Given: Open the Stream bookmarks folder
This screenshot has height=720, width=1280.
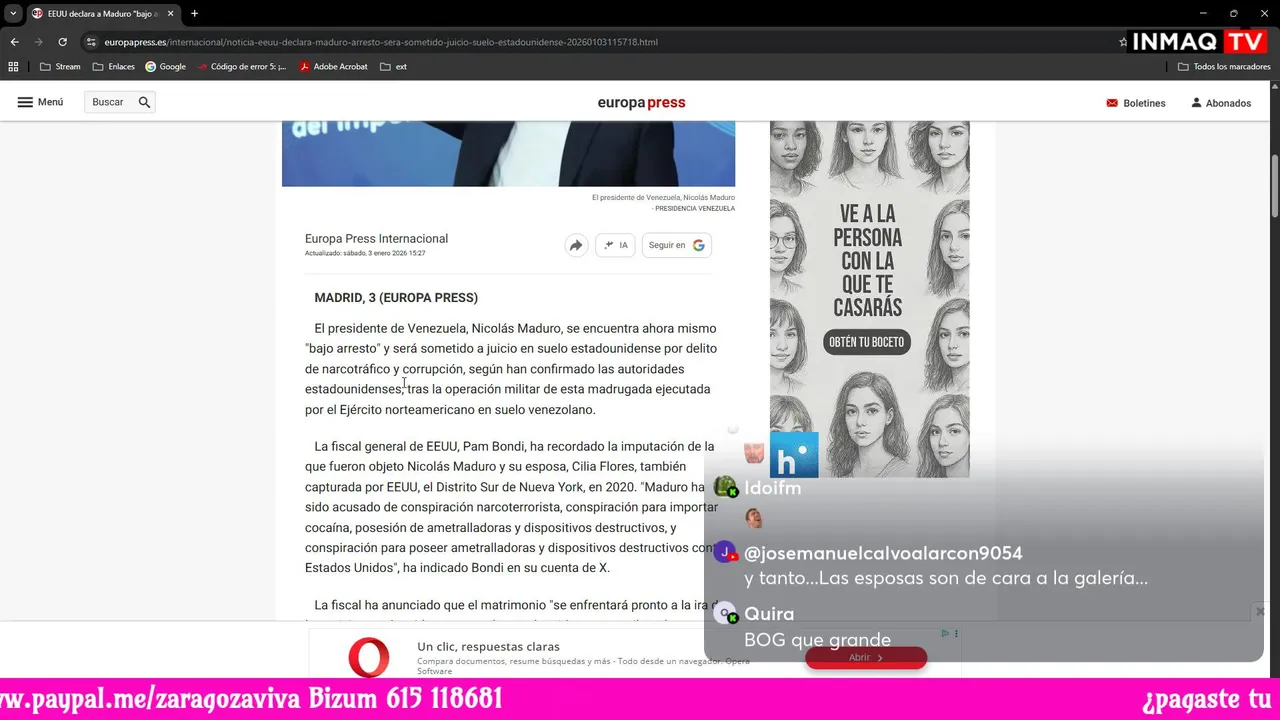Looking at the screenshot, I should 60,67.
